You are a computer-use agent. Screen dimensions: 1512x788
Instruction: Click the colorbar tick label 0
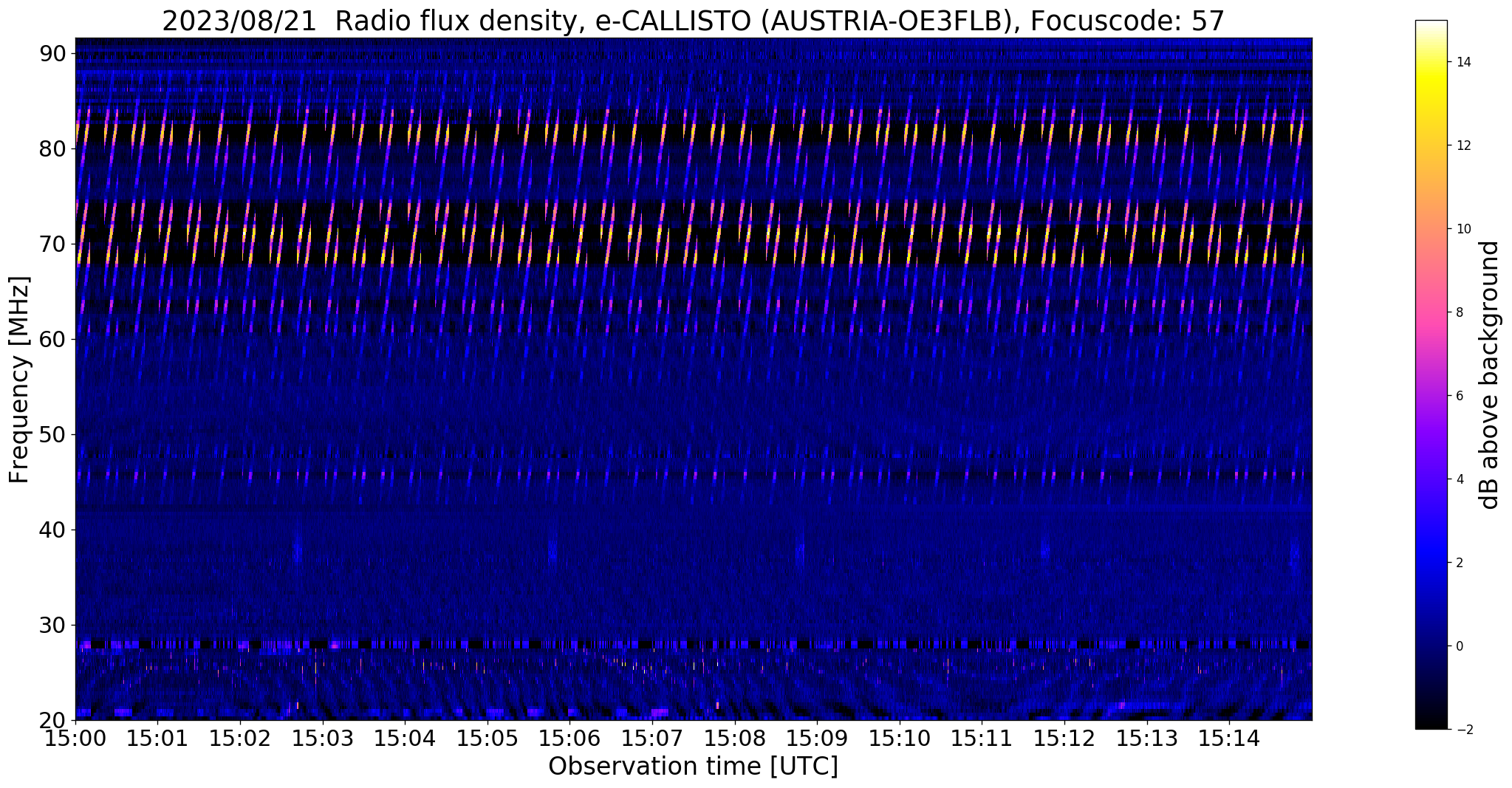[1459, 646]
